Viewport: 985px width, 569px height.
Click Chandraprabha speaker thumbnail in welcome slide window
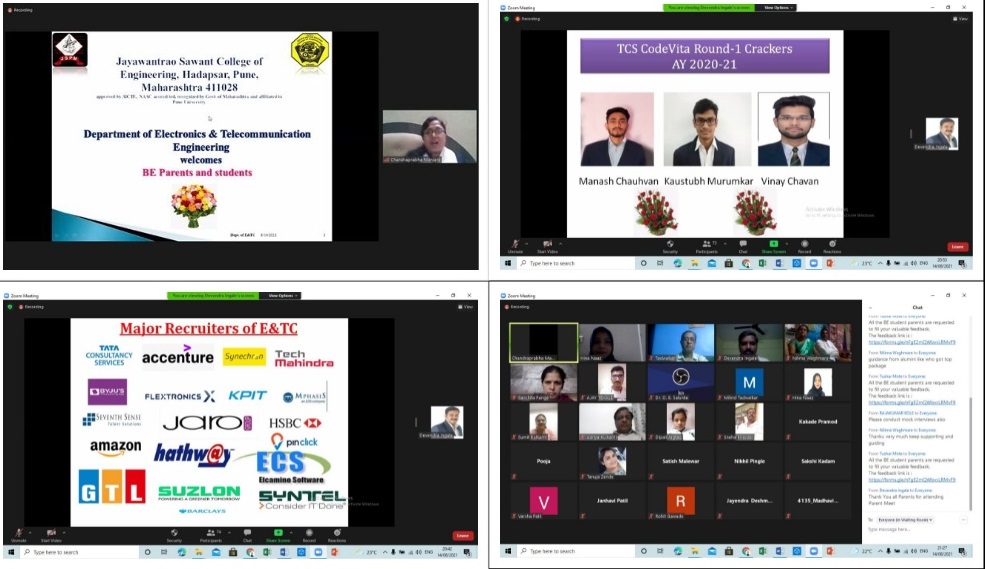[430, 137]
